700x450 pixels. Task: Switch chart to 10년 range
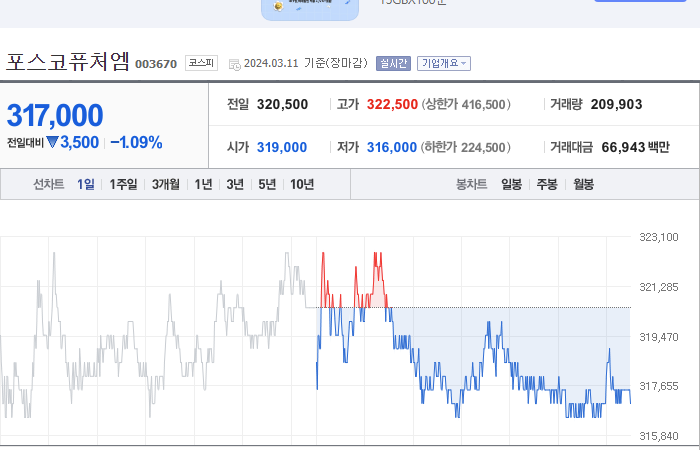(x=302, y=184)
